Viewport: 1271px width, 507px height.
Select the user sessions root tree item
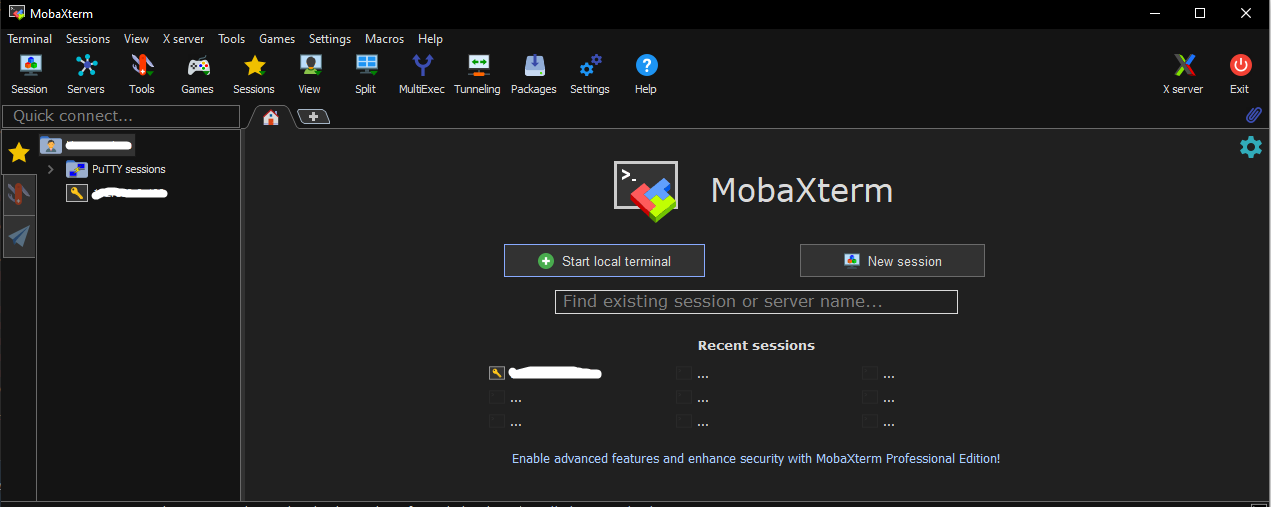tap(87, 146)
